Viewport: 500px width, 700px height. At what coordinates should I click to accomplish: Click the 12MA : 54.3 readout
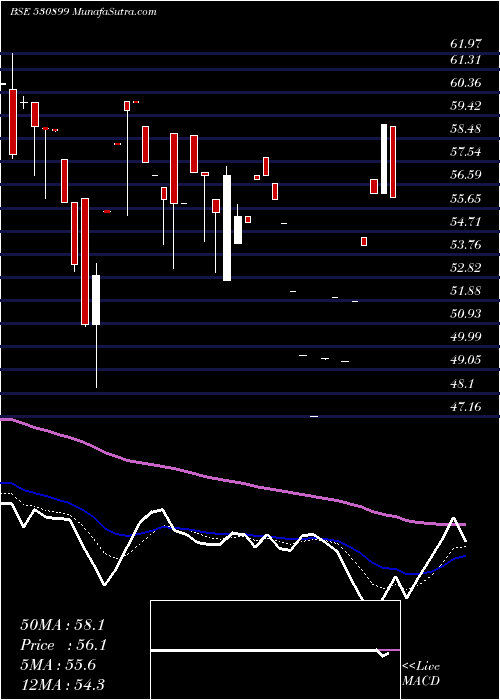coord(62,685)
